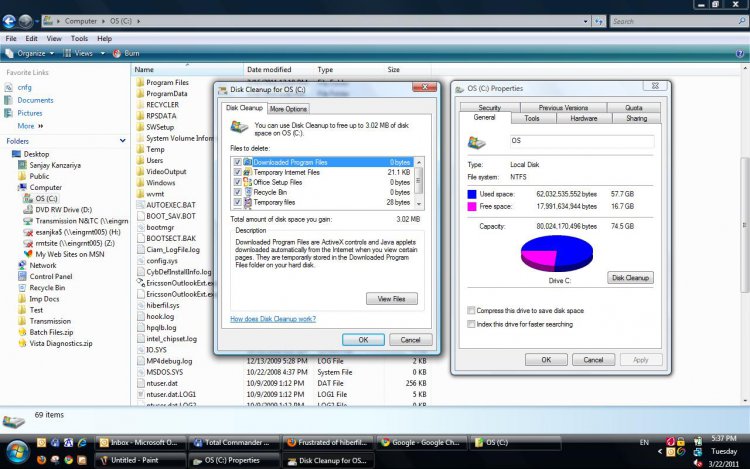Click the Back navigation arrow in Explorer

[9, 21]
